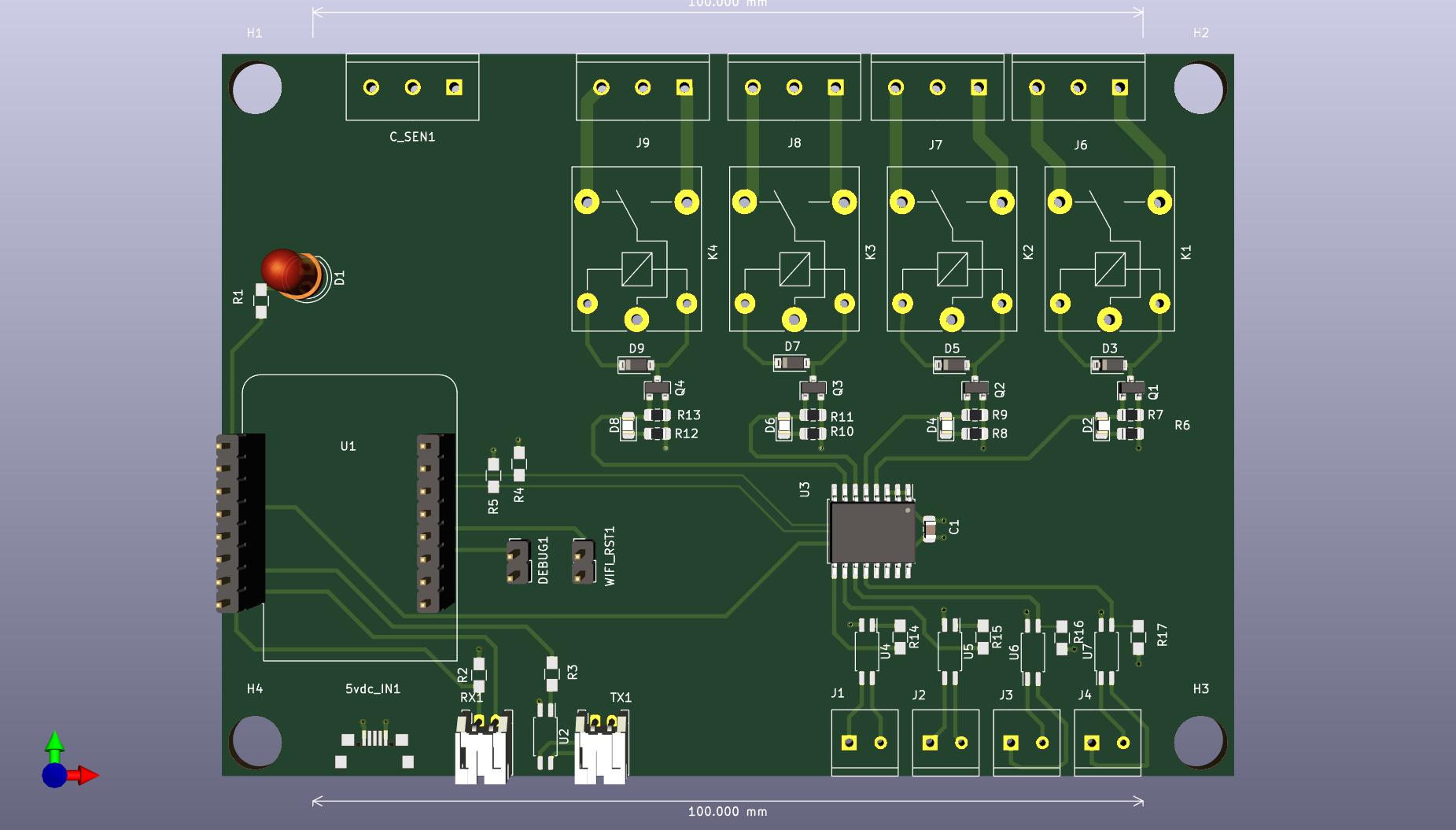This screenshot has height=830, width=1456.
Task: Select relay K4 coil symbol
Action: (636, 268)
